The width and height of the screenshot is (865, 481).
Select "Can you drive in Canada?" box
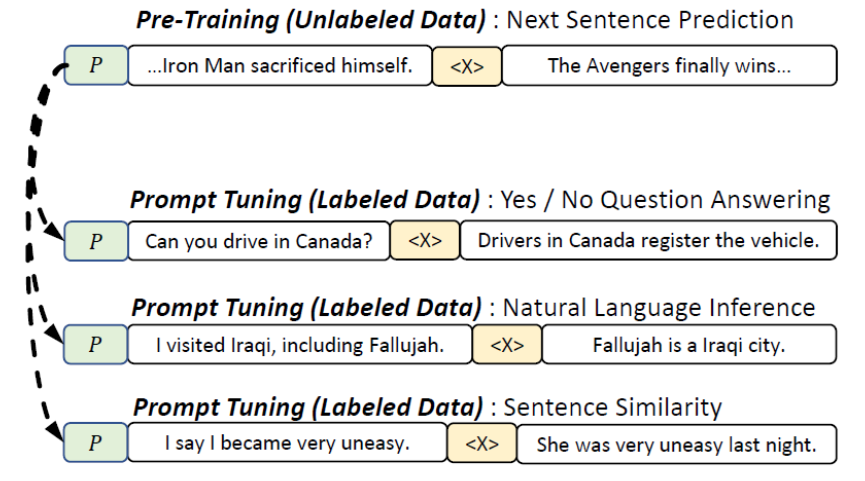pos(259,240)
